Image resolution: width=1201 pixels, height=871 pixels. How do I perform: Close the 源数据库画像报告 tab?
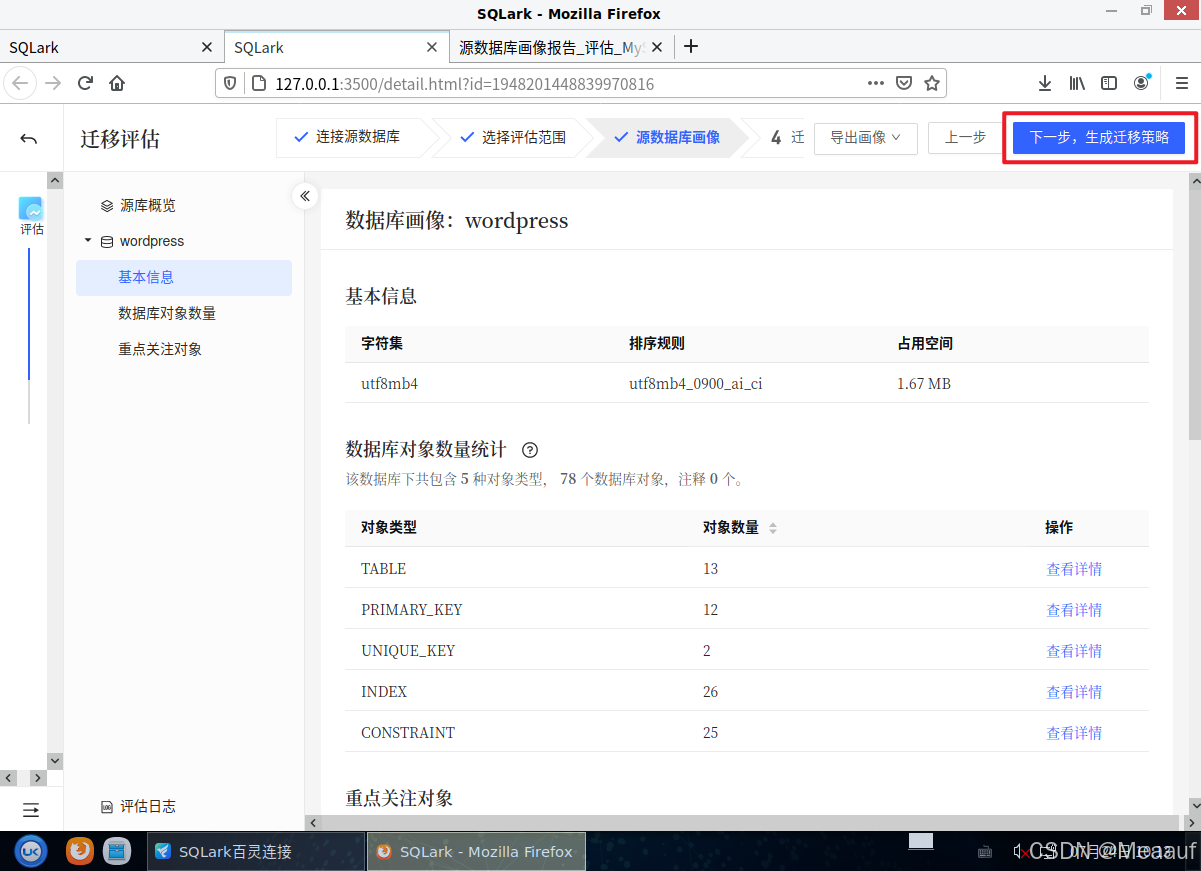(x=658, y=47)
